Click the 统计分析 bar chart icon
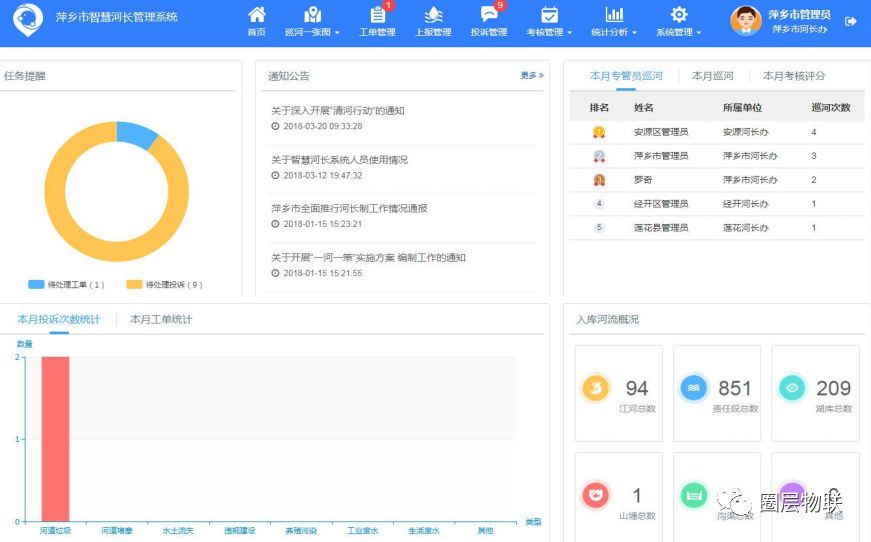Viewport: 871px width, 542px height. (614, 15)
